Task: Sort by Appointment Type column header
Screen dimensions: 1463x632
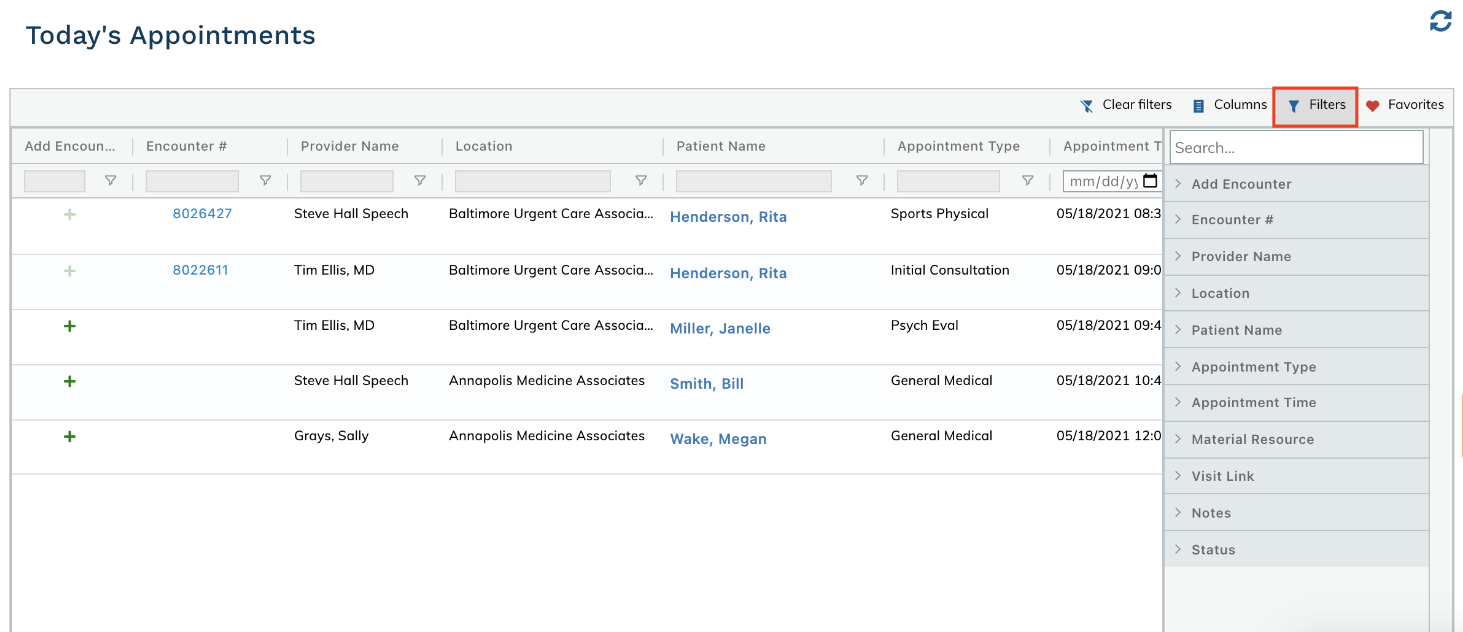Action: point(959,146)
